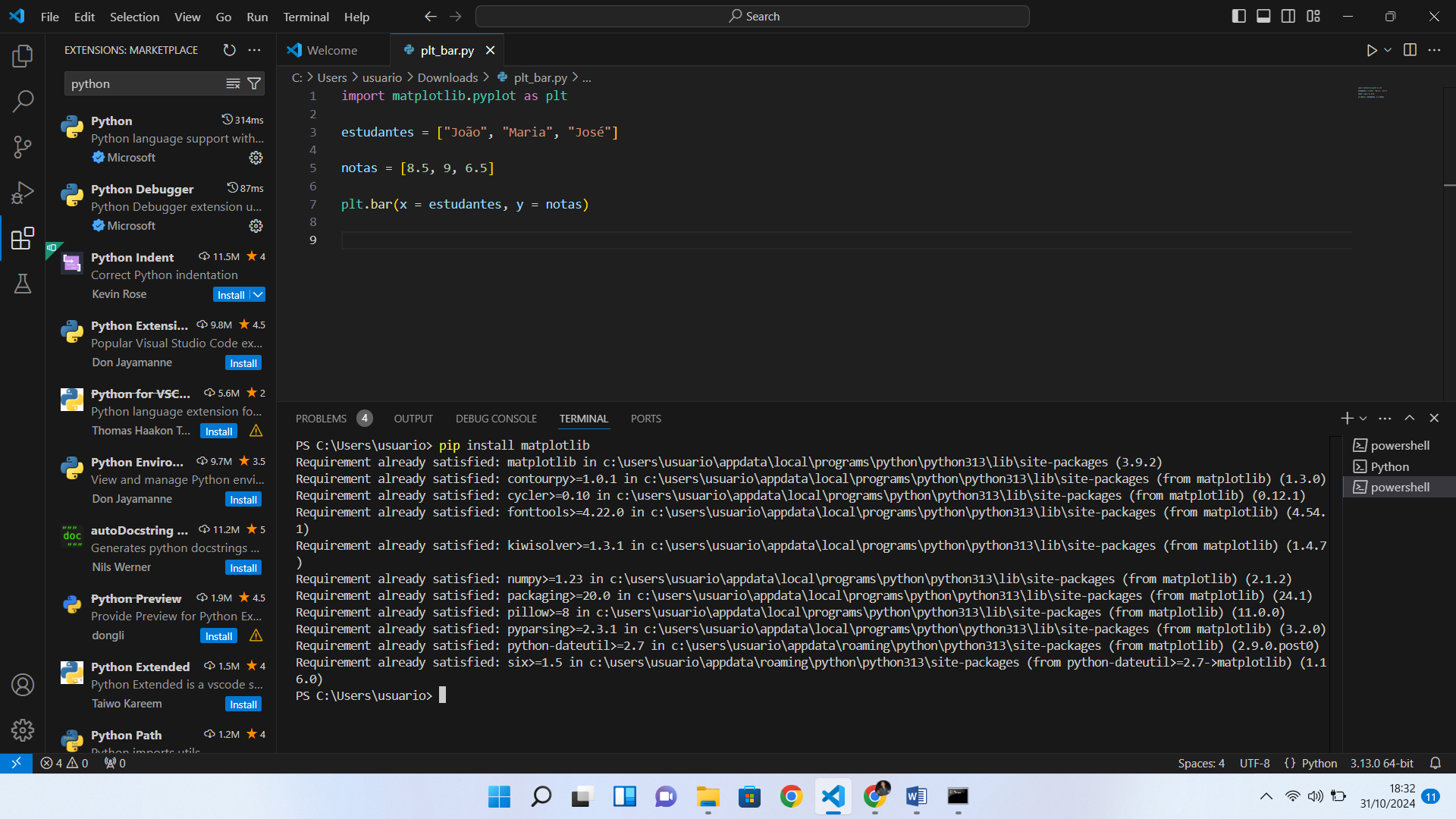Refresh the Extensions Marketplace list
The image size is (1456, 819).
(229, 50)
